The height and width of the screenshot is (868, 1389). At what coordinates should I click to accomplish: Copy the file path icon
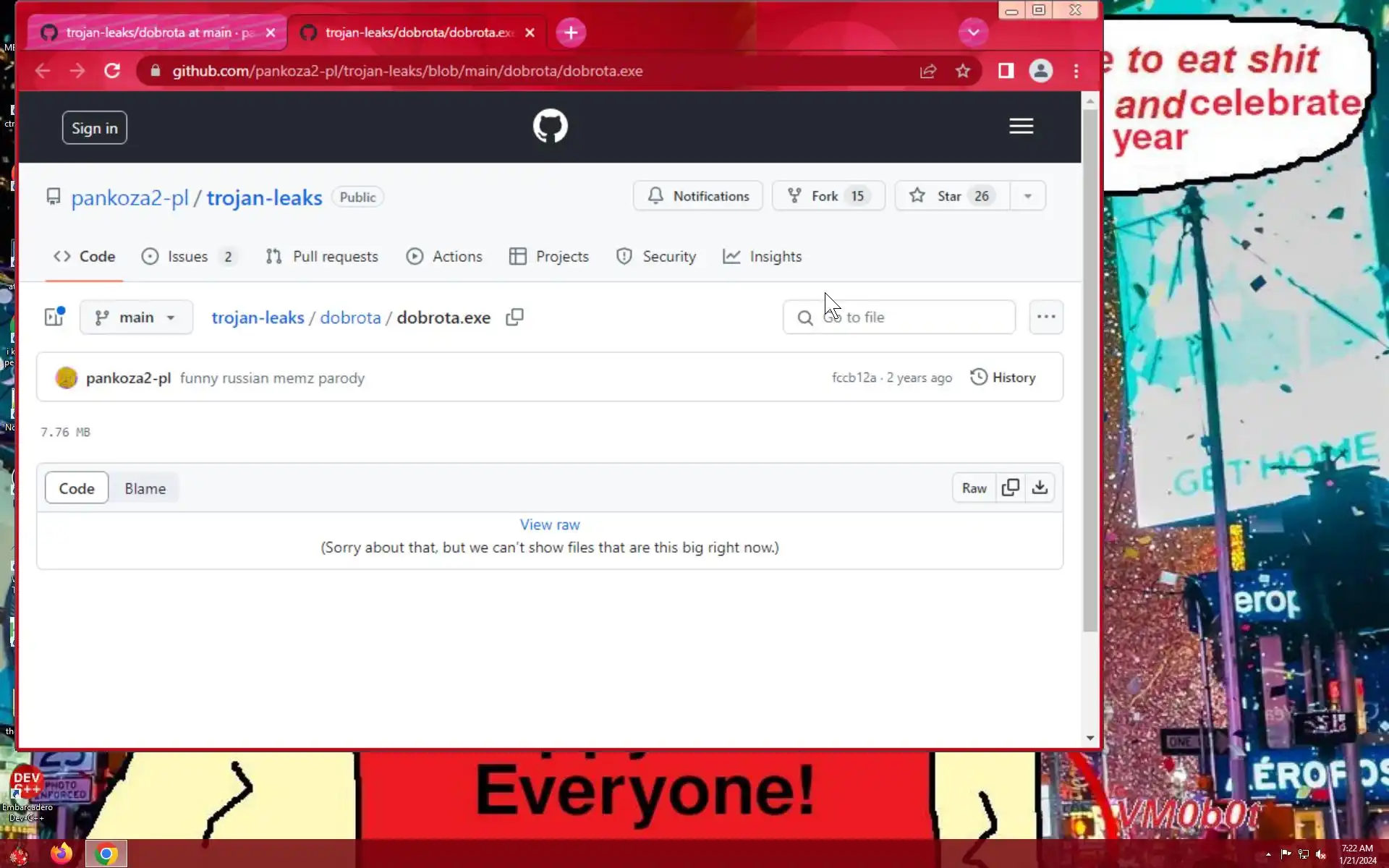[x=514, y=318]
